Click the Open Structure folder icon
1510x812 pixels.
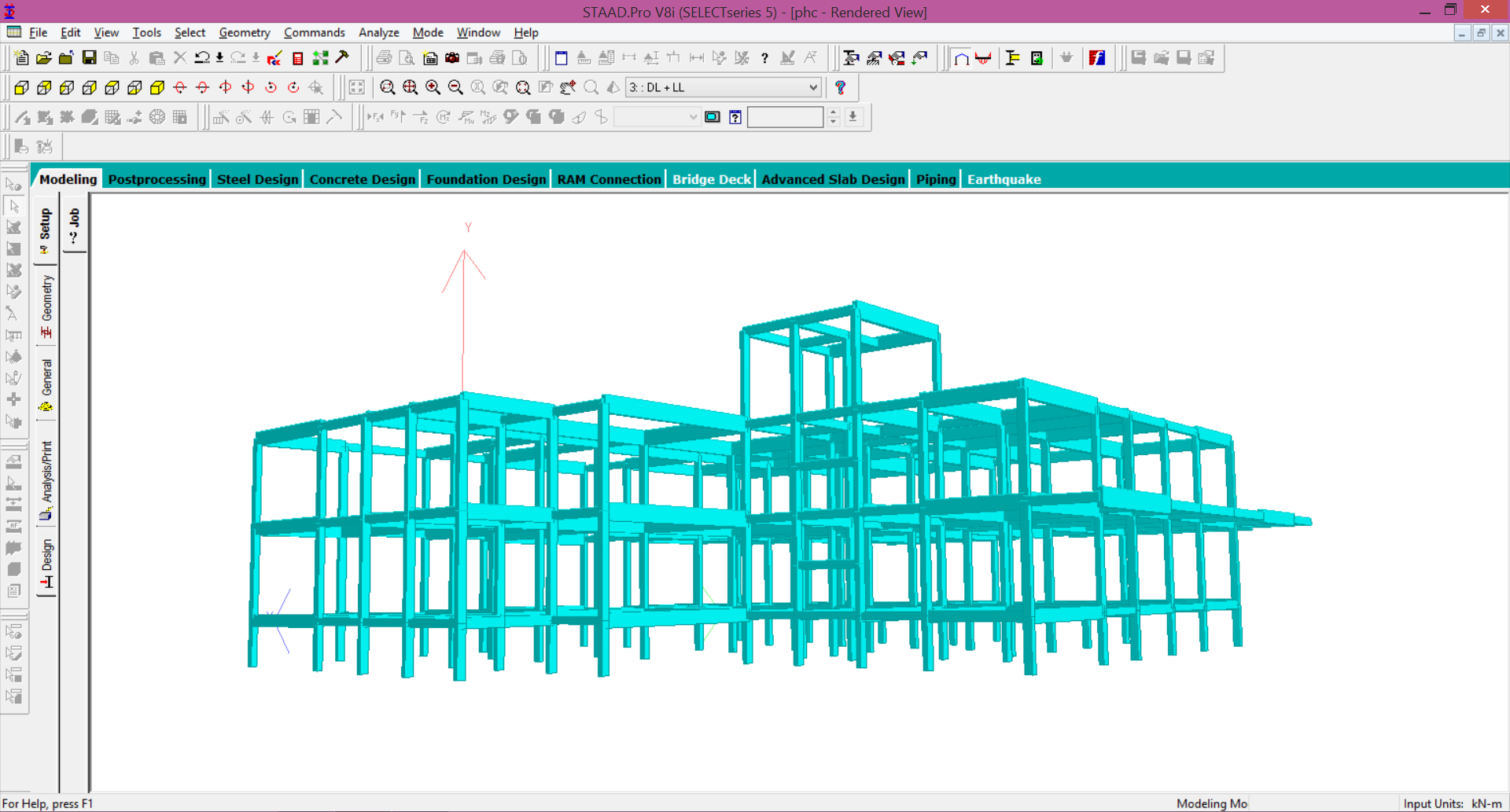coord(44,58)
